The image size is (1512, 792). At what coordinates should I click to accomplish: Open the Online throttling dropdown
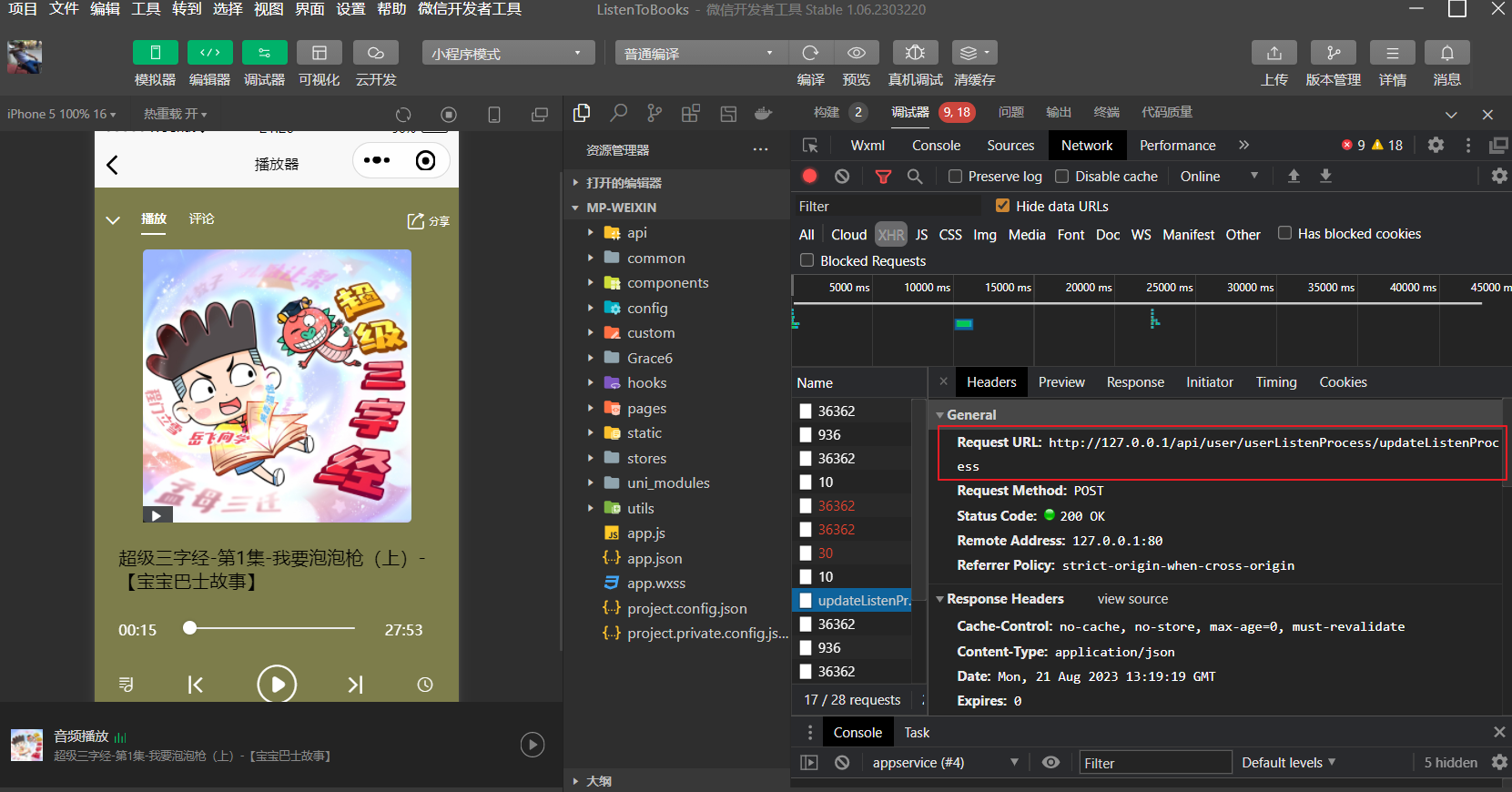click(1219, 177)
